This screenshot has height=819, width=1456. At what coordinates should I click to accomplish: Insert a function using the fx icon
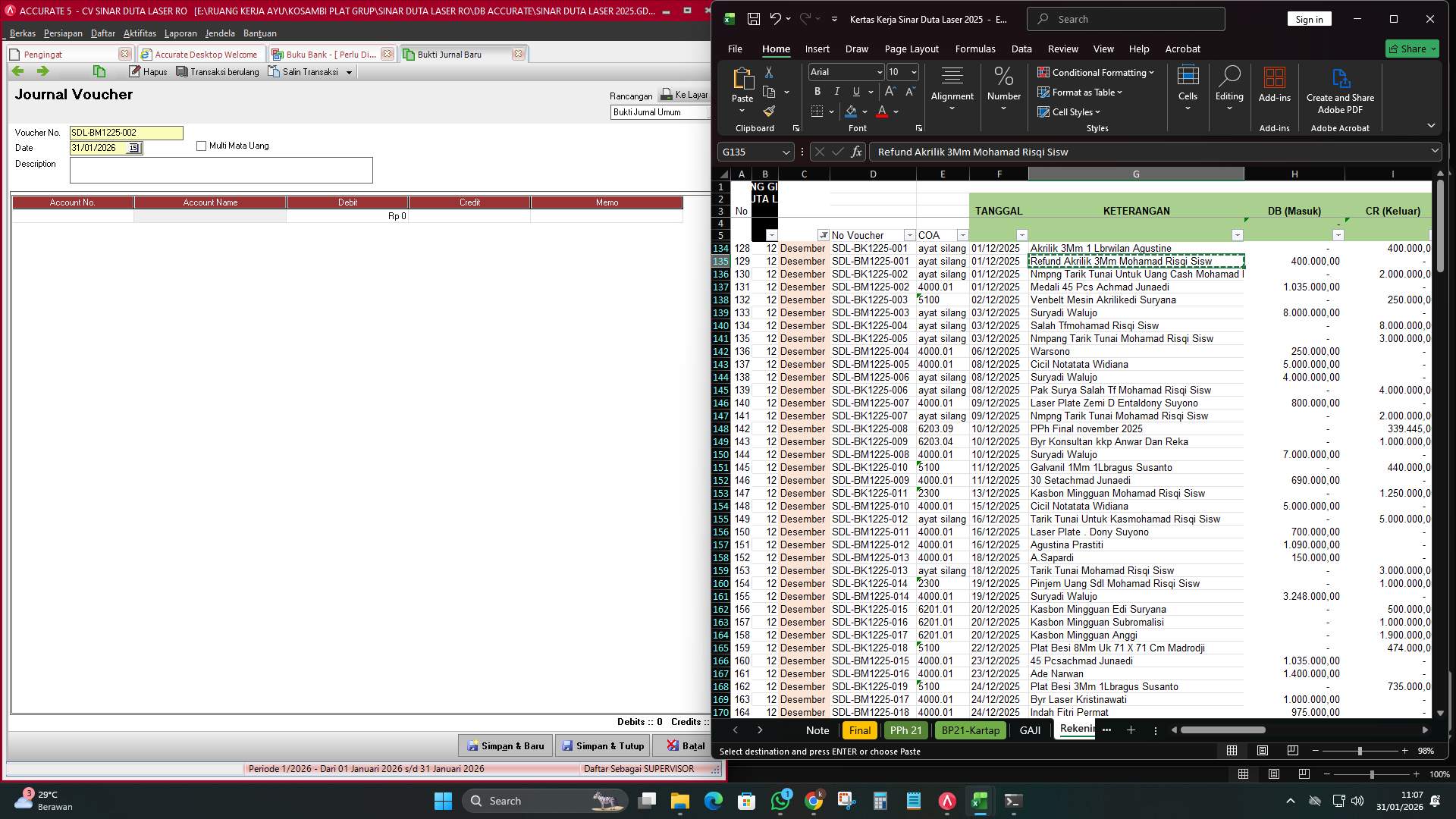(x=855, y=152)
